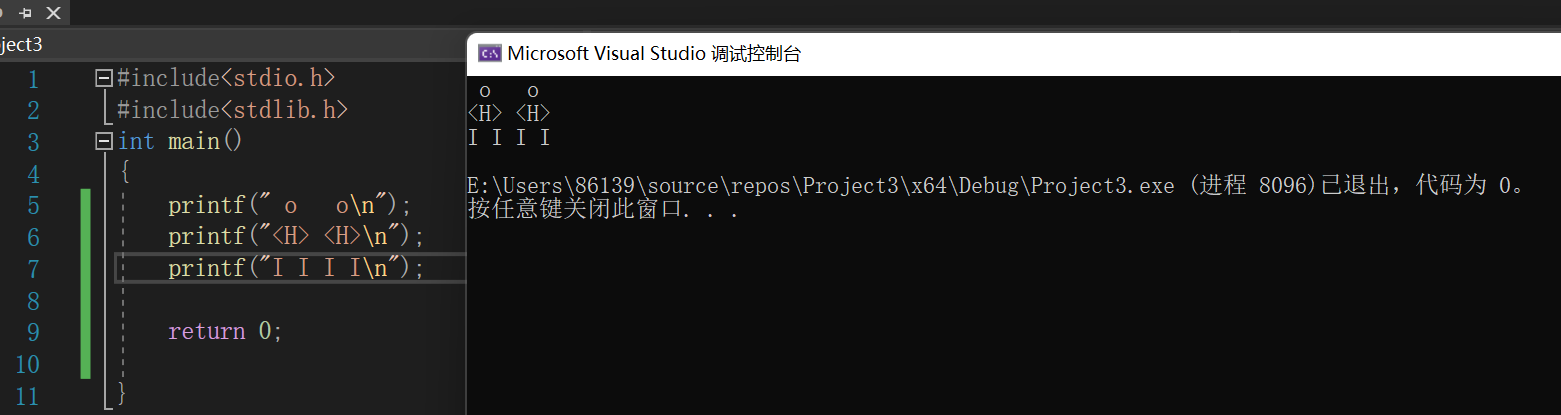
Task: Click the printf("I I I I\n") line
Action: point(296,268)
